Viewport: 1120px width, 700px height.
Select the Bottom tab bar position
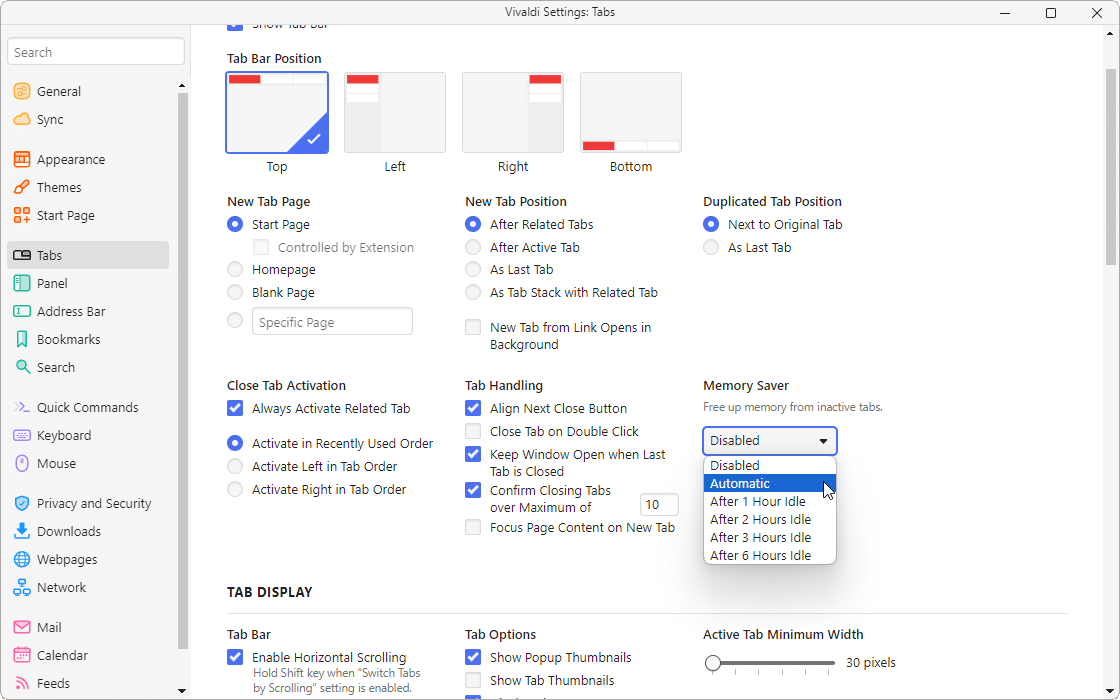coord(630,112)
